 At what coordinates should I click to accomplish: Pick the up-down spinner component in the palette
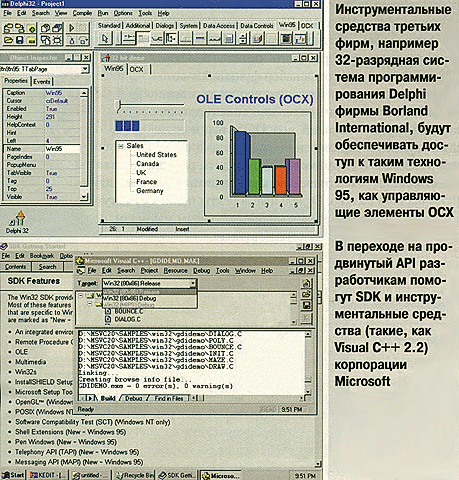tap(243, 39)
